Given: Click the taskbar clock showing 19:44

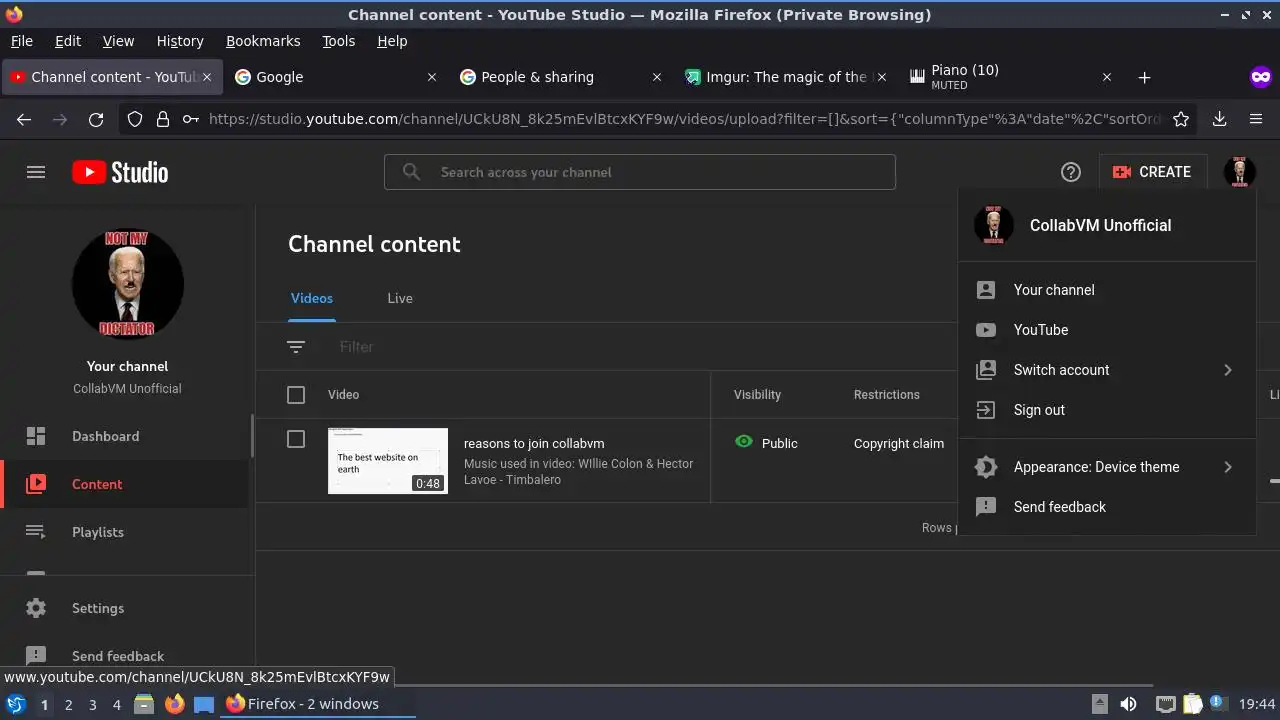Looking at the screenshot, I should tap(1257, 704).
